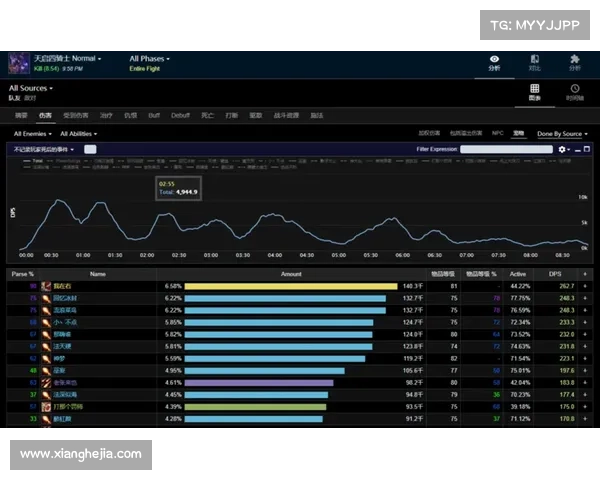
Task: Click the class icon in the 6.58% row
Action: 46,286
